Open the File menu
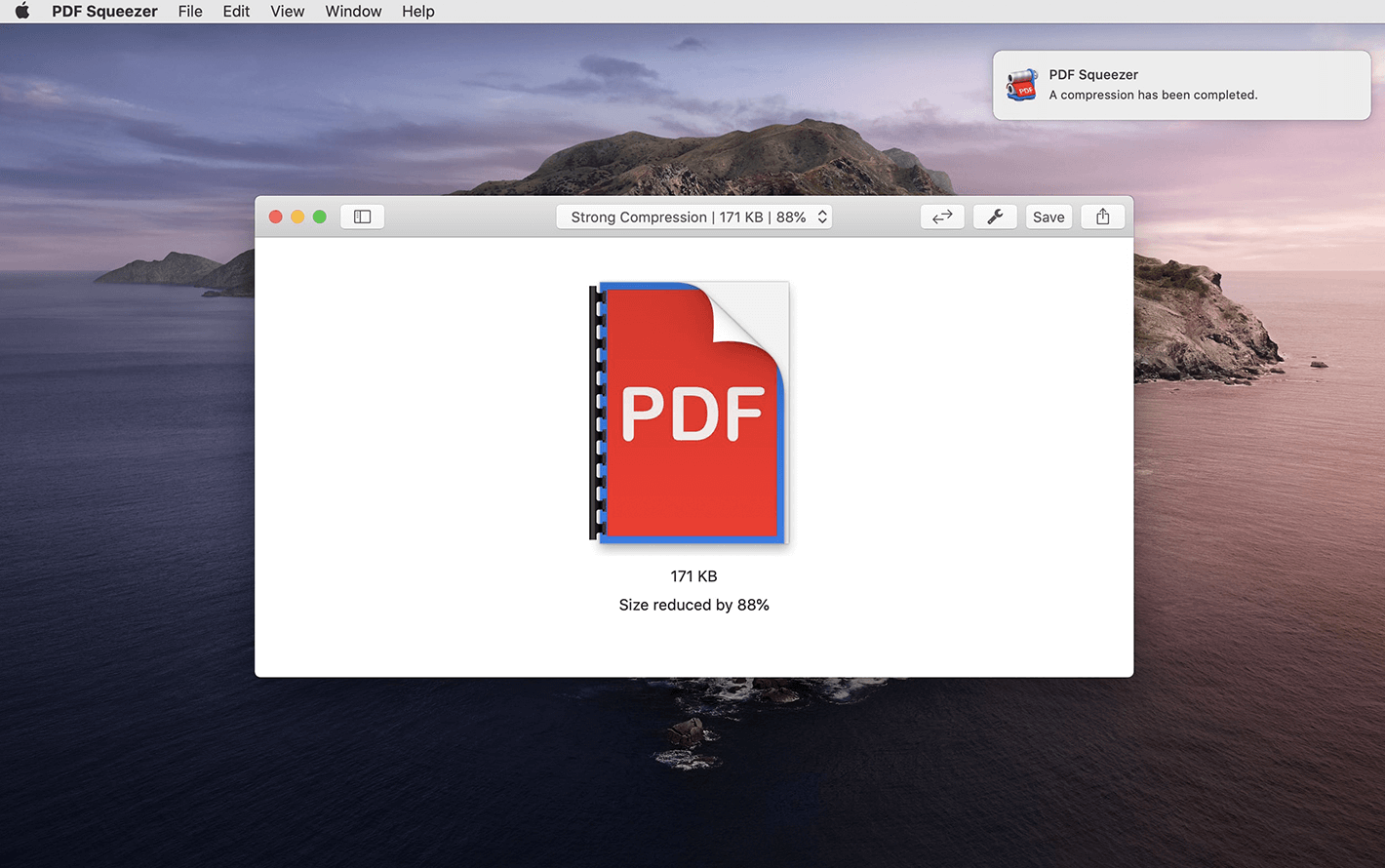Viewport: 1385px width, 868px height. (x=190, y=12)
